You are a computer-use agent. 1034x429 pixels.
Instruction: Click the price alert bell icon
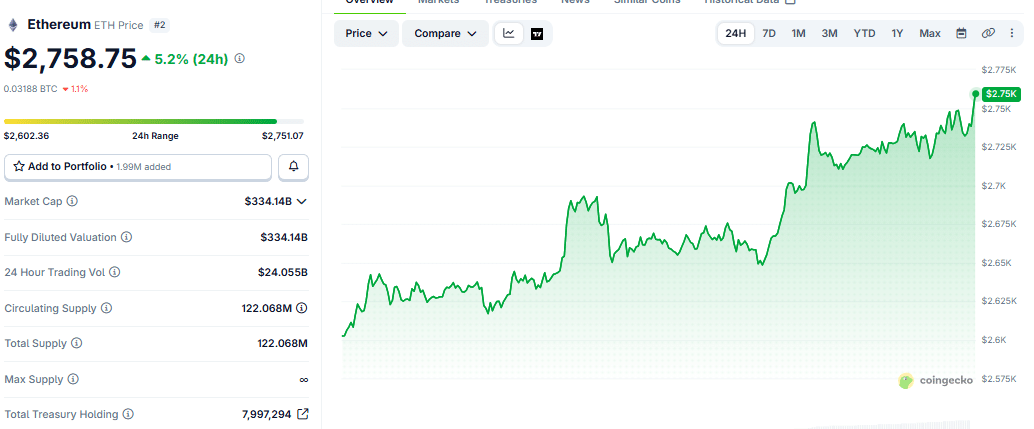(293, 167)
